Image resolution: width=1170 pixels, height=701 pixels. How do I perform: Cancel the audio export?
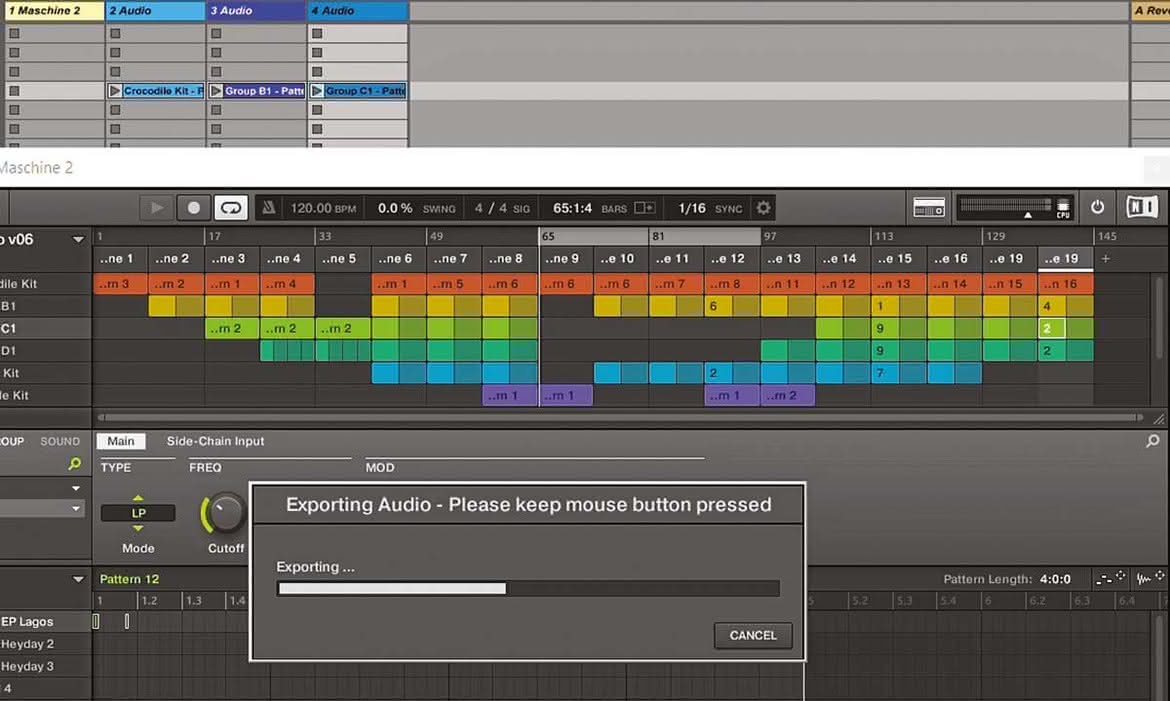(753, 635)
